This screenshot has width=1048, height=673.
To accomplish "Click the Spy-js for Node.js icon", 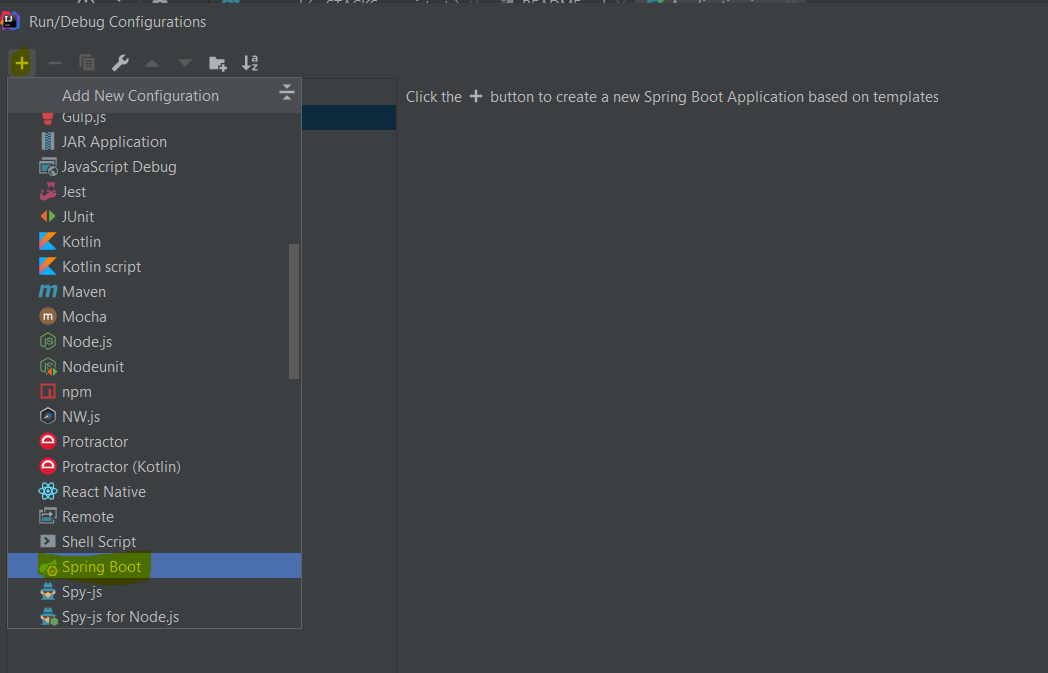I will 48,617.
